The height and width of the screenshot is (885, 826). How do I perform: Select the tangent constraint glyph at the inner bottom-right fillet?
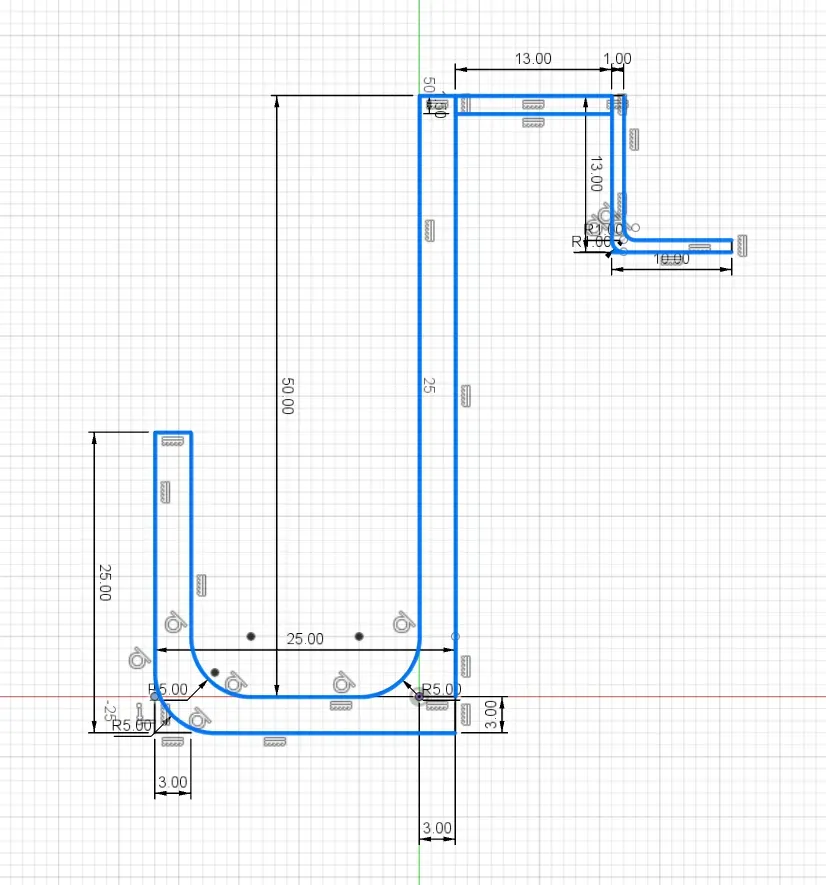click(402, 623)
